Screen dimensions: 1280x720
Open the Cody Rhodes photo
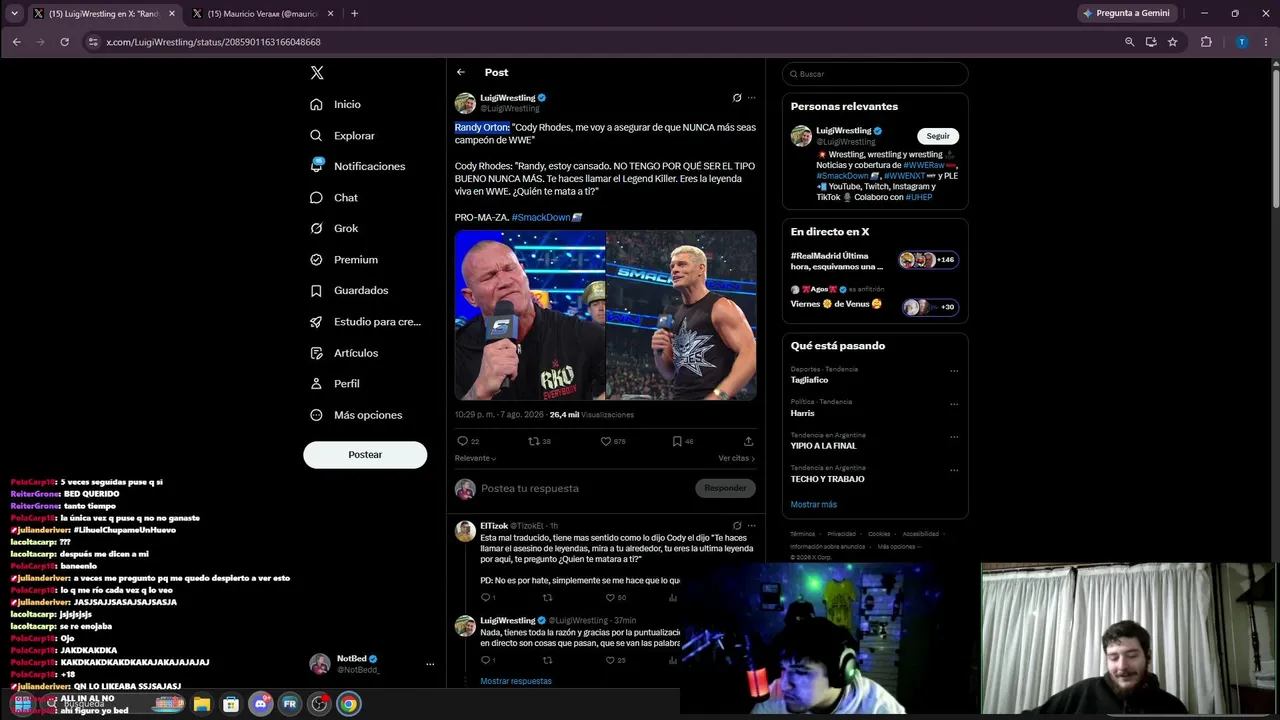[681, 315]
